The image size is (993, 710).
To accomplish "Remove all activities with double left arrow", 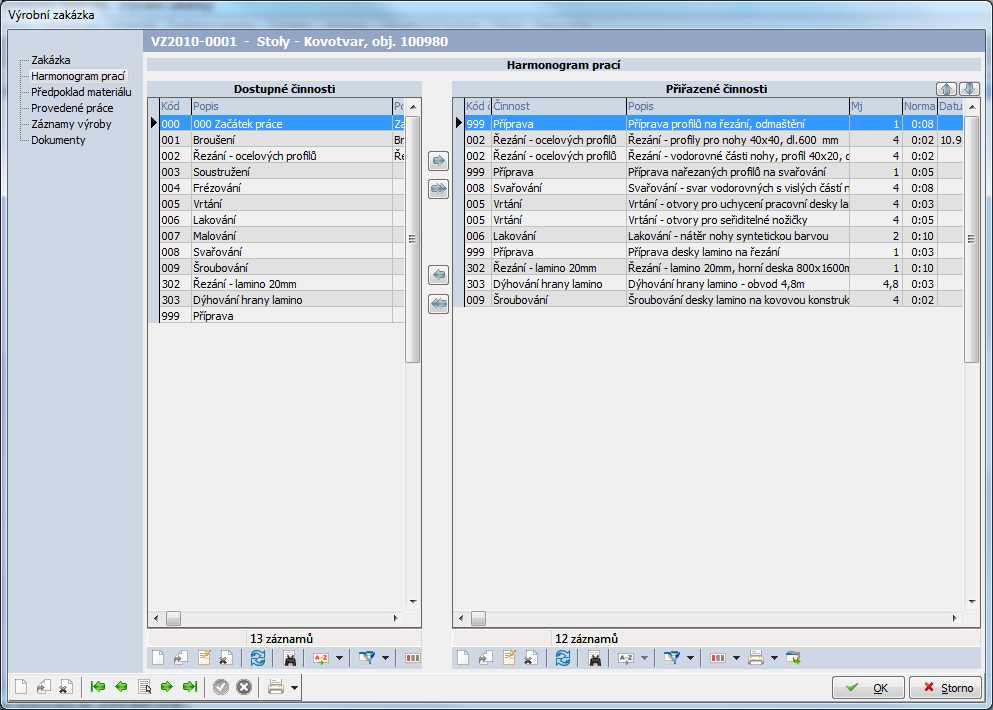I will click(438, 303).
